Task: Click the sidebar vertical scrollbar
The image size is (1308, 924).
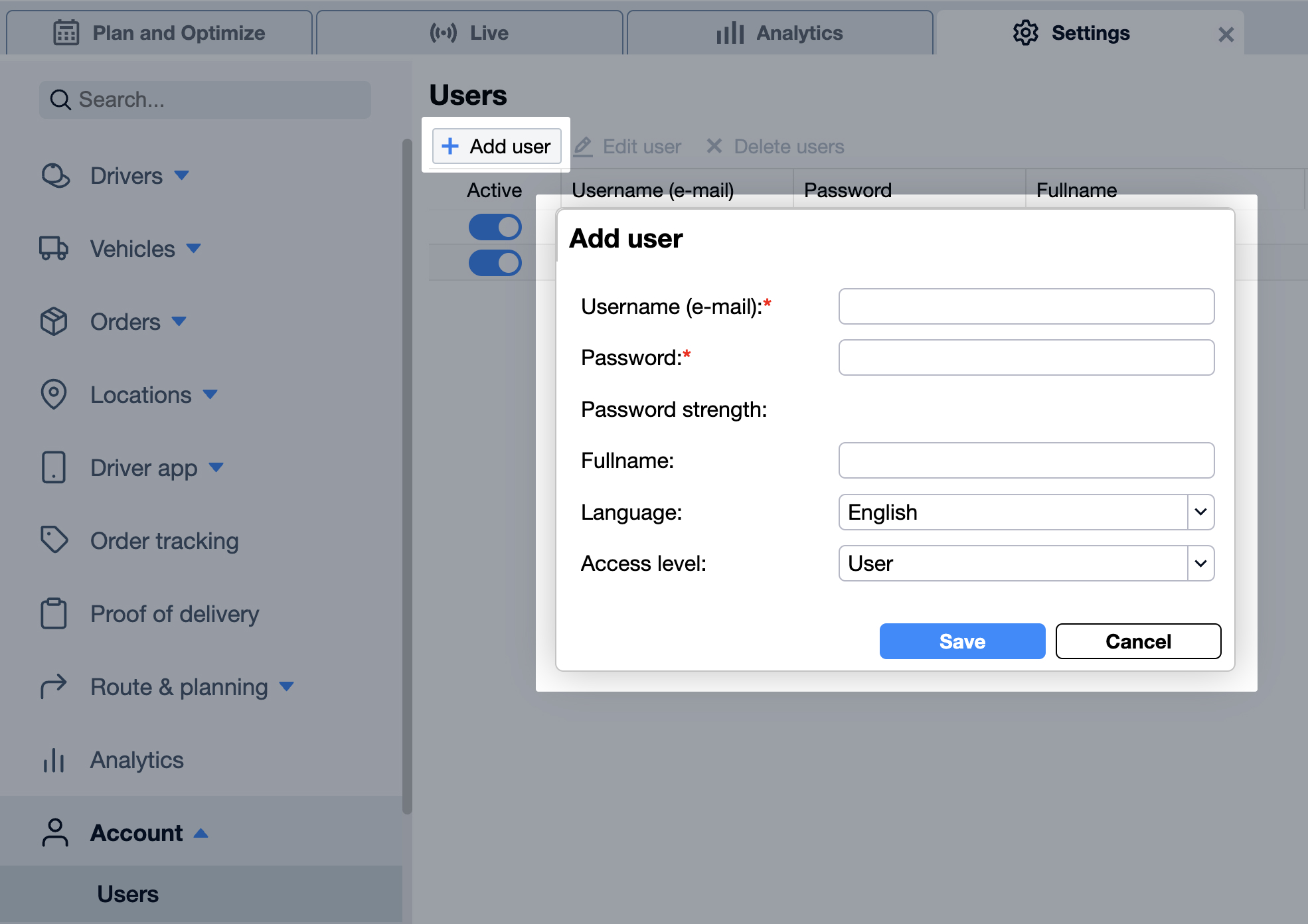Action: click(x=407, y=475)
